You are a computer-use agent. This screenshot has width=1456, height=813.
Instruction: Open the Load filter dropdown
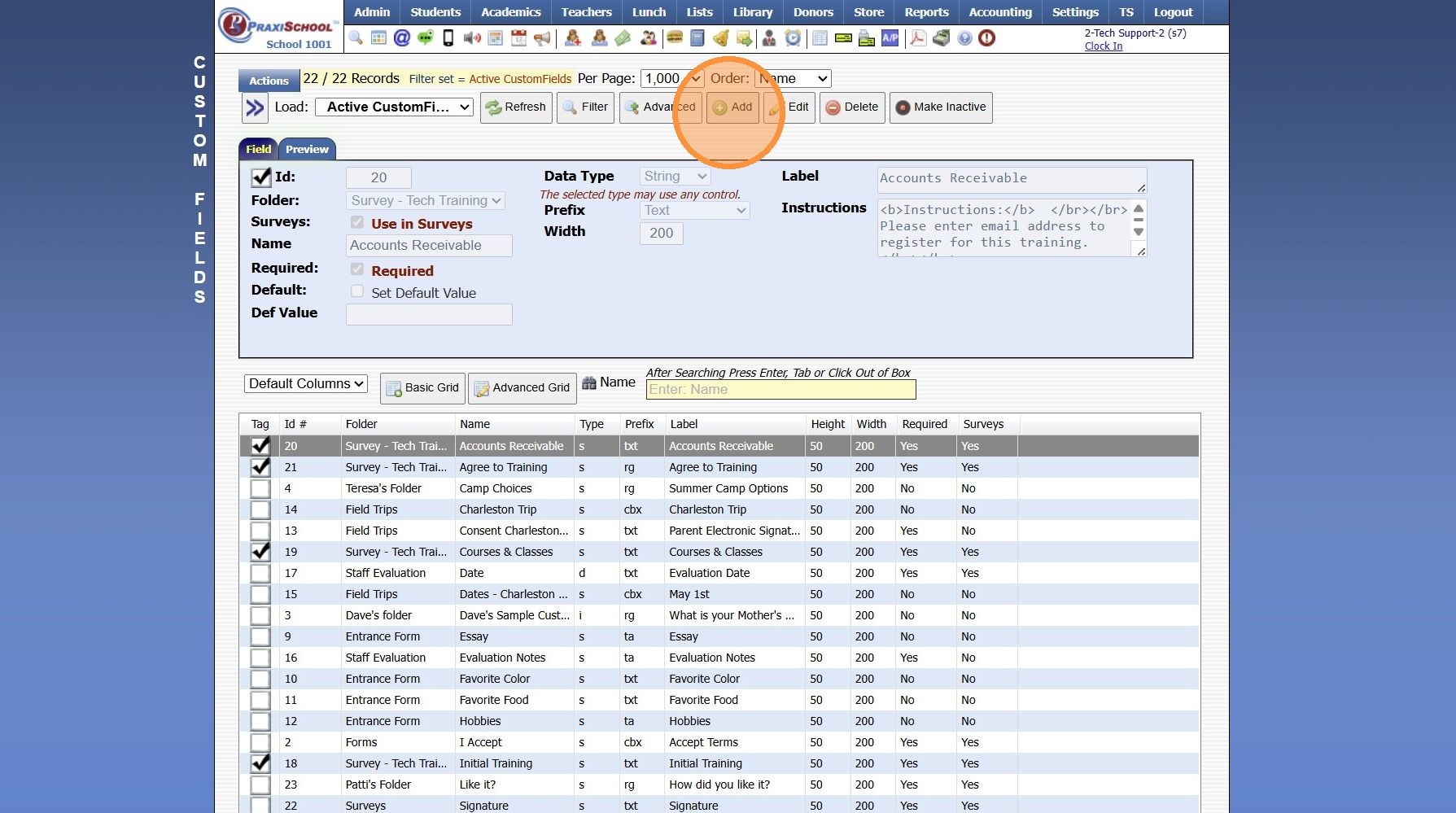point(395,107)
